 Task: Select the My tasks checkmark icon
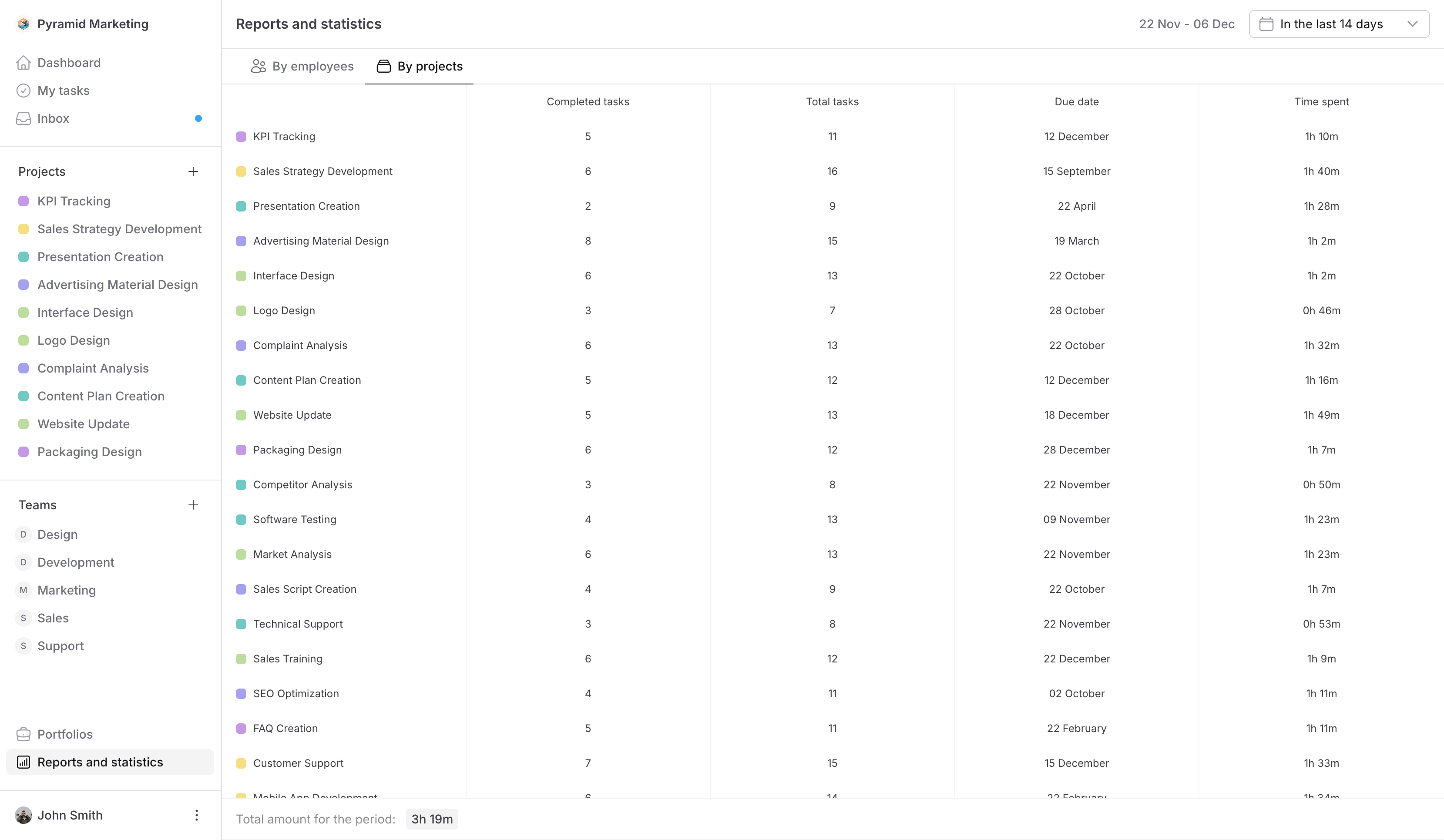coord(24,91)
